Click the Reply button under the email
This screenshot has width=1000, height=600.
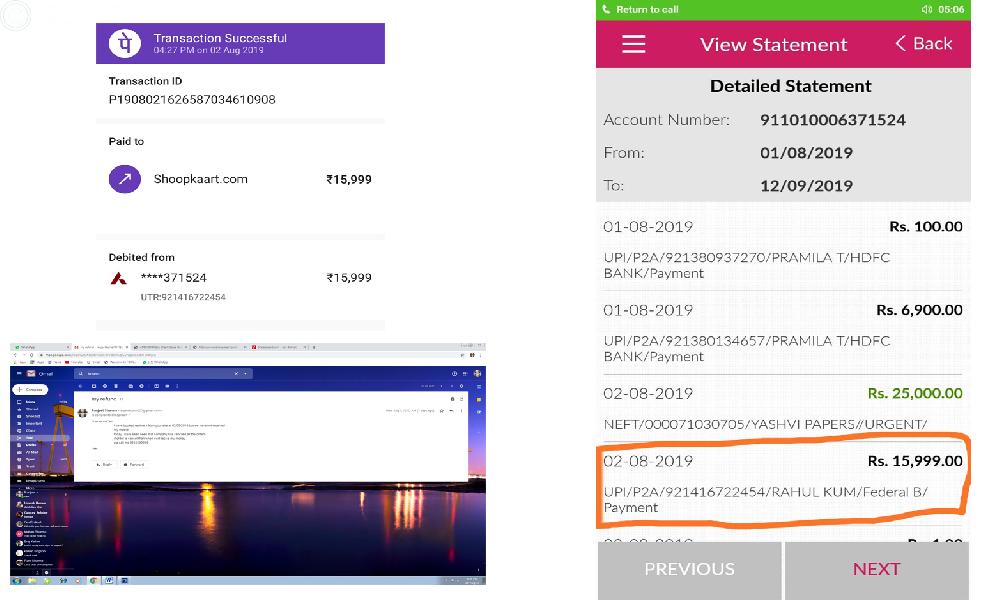click(x=103, y=464)
